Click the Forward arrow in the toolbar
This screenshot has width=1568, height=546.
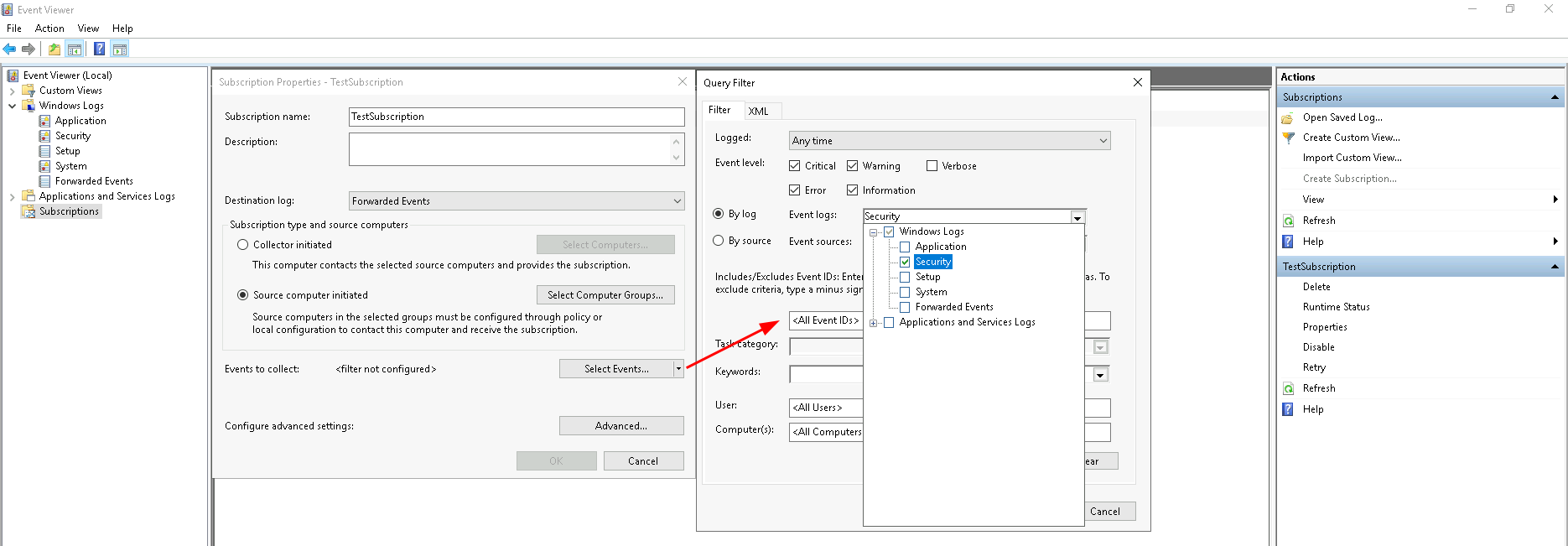(x=29, y=49)
